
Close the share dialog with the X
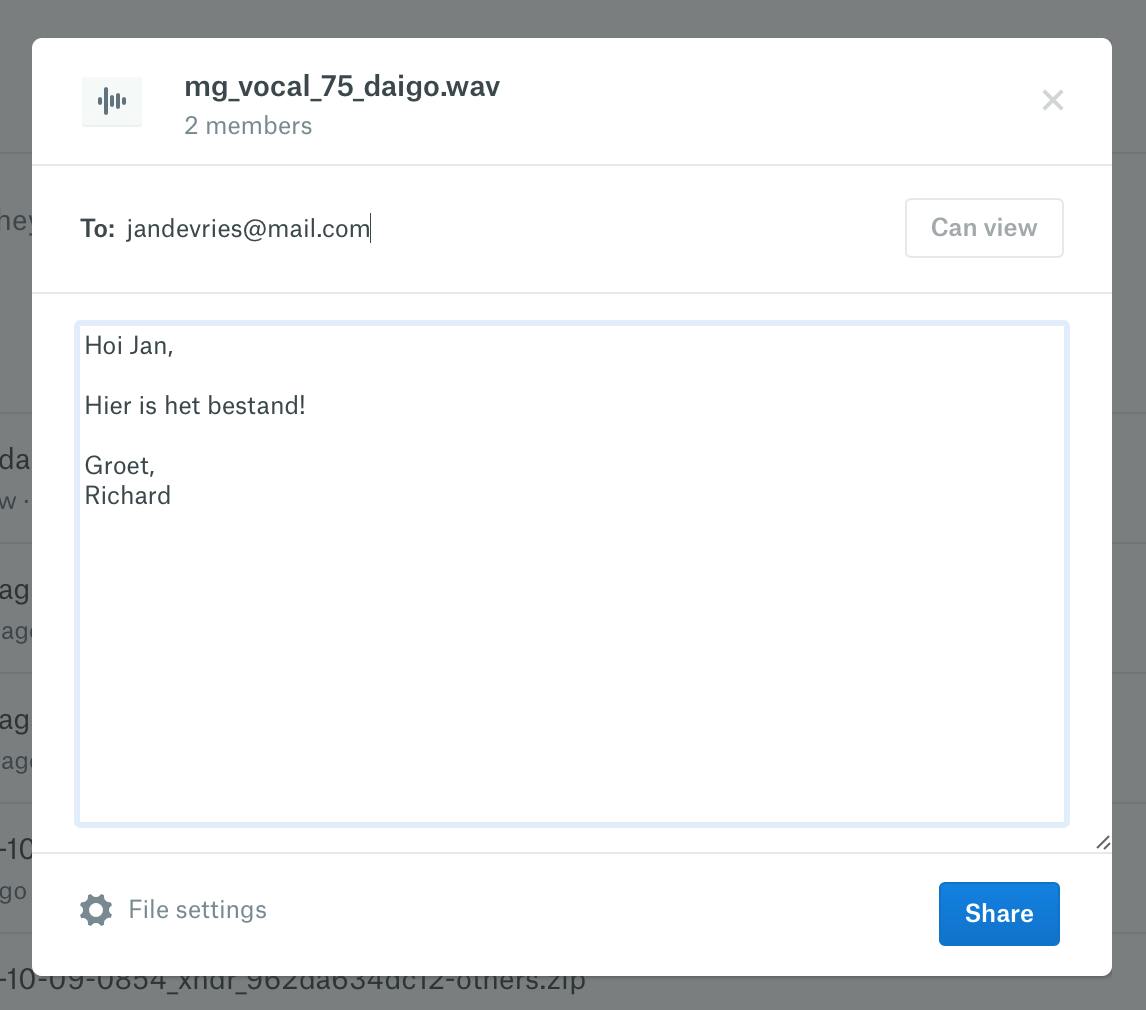[1052, 100]
